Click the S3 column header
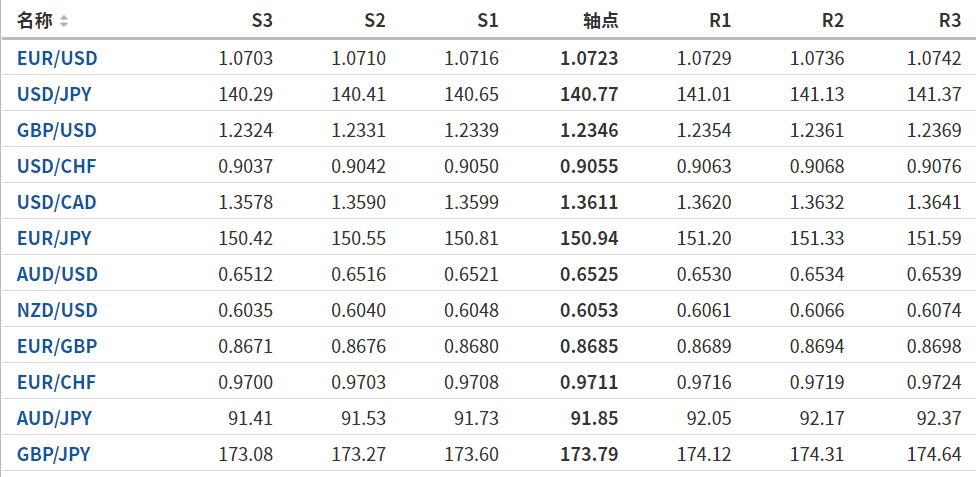The height and width of the screenshot is (477, 976). pos(261,21)
